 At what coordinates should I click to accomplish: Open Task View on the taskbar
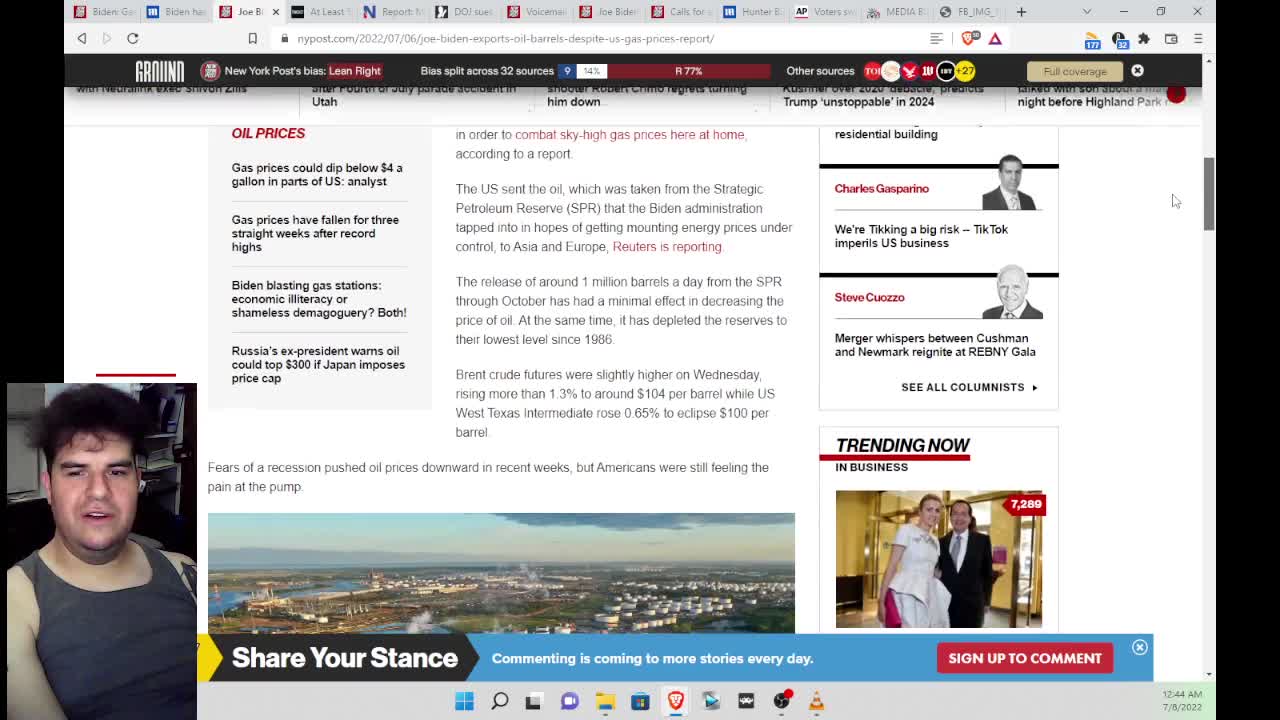pos(533,701)
